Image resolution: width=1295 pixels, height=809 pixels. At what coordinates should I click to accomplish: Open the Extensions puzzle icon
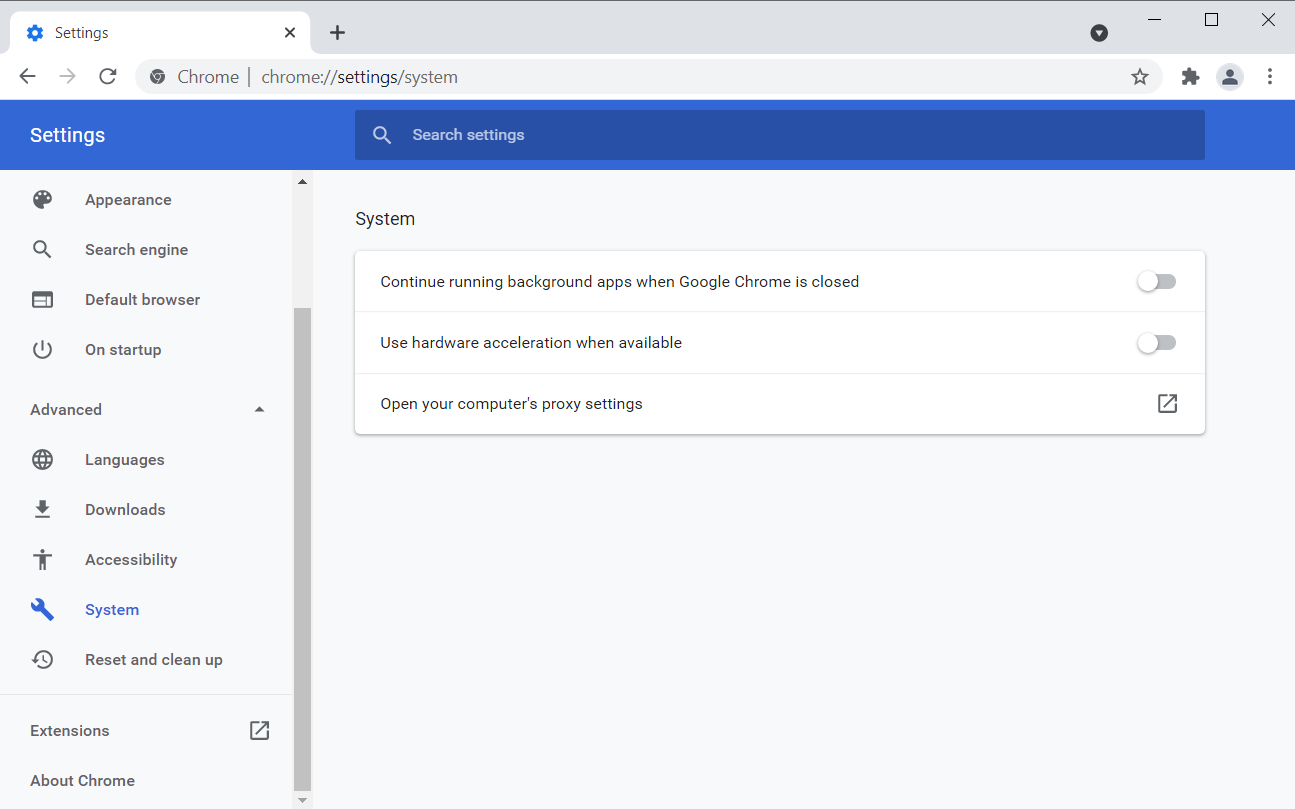1190,77
